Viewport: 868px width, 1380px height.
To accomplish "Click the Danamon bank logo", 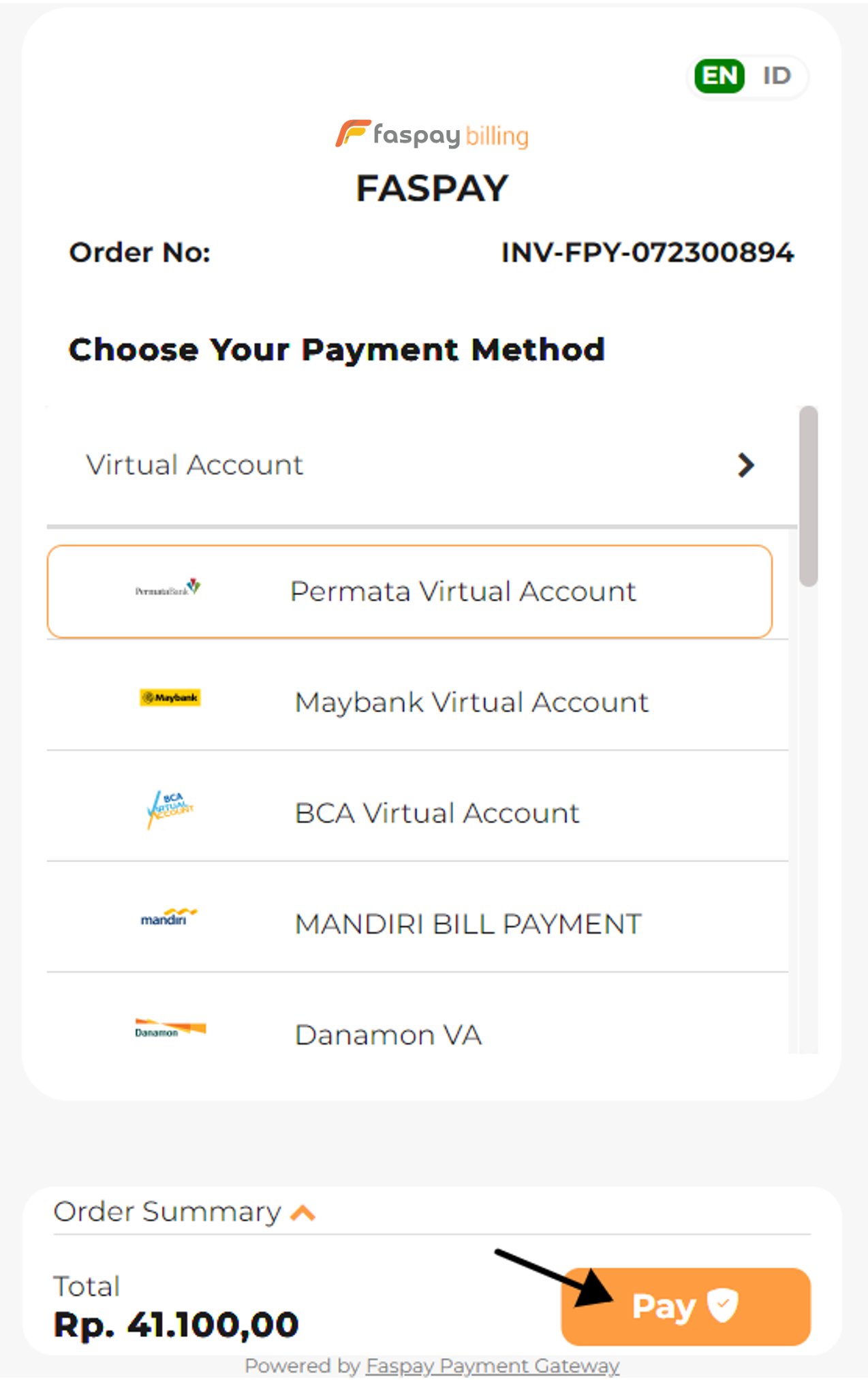I will click(x=170, y=1028).
